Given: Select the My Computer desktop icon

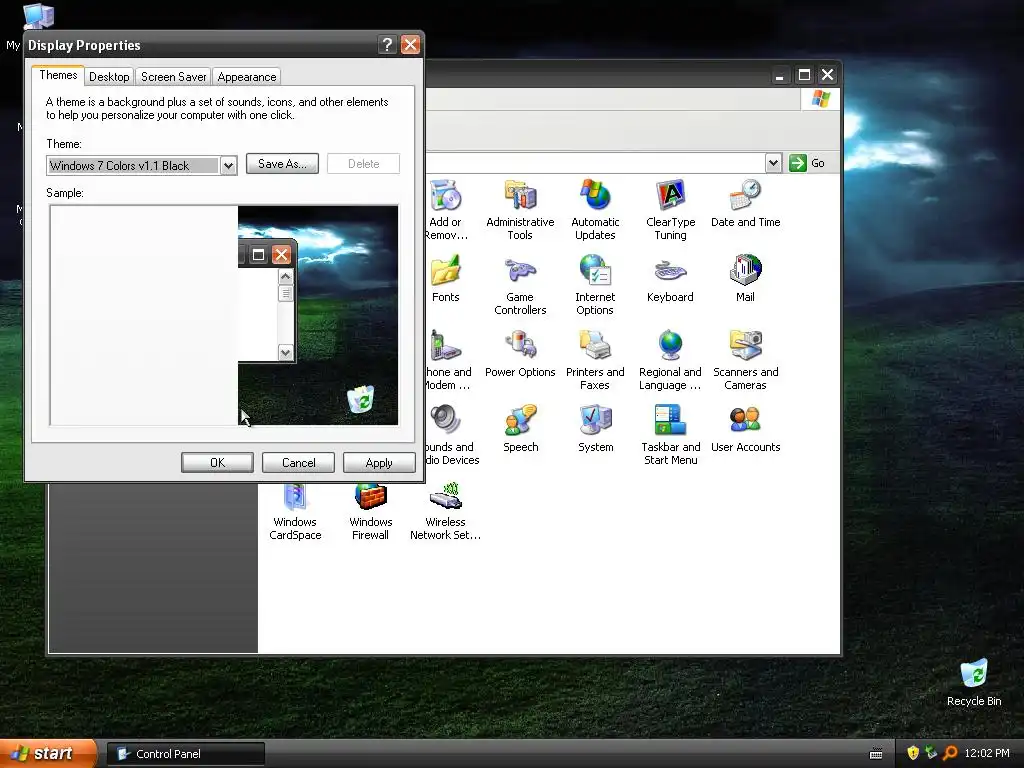Looking at the screenshot, I should click(x=38, y=16).
